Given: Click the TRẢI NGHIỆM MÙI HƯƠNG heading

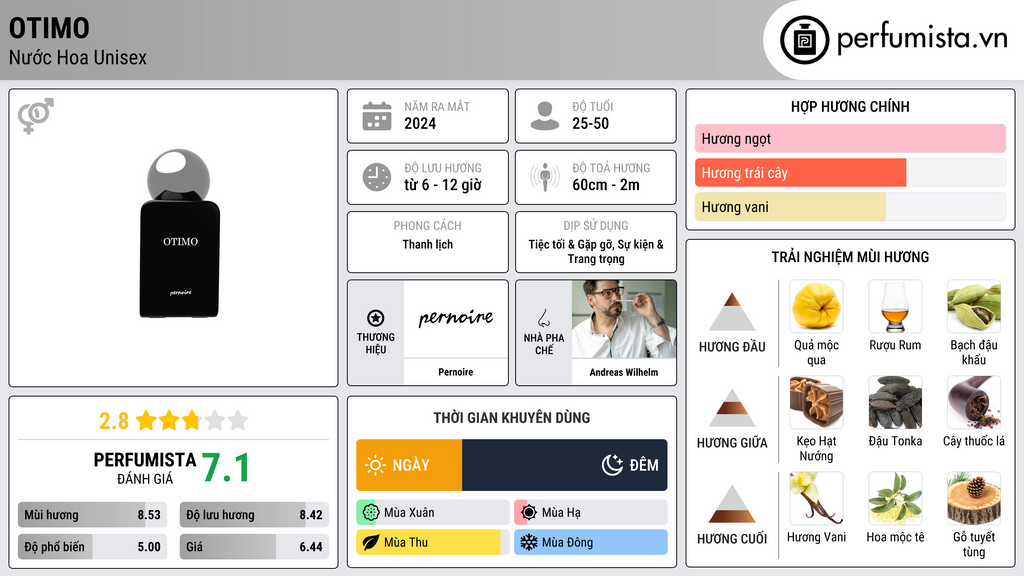Looking at the screenshot, I should 850,257.
